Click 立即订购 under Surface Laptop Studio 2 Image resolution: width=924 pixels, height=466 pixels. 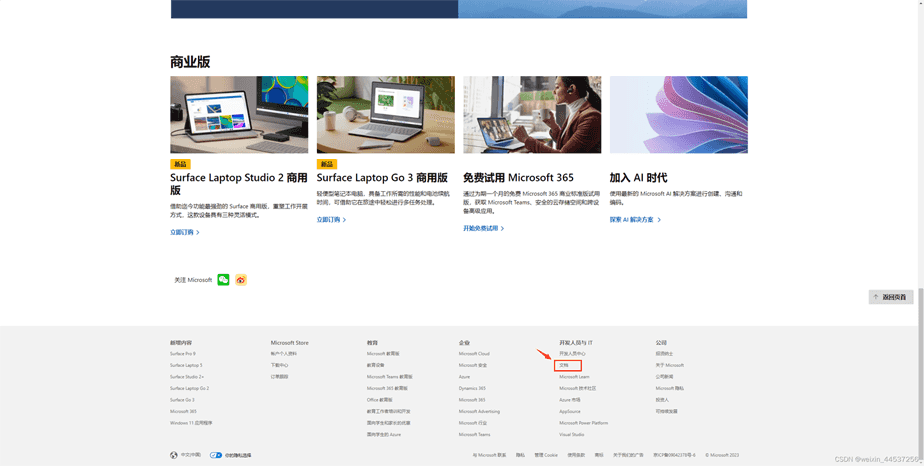click(184, 232)
